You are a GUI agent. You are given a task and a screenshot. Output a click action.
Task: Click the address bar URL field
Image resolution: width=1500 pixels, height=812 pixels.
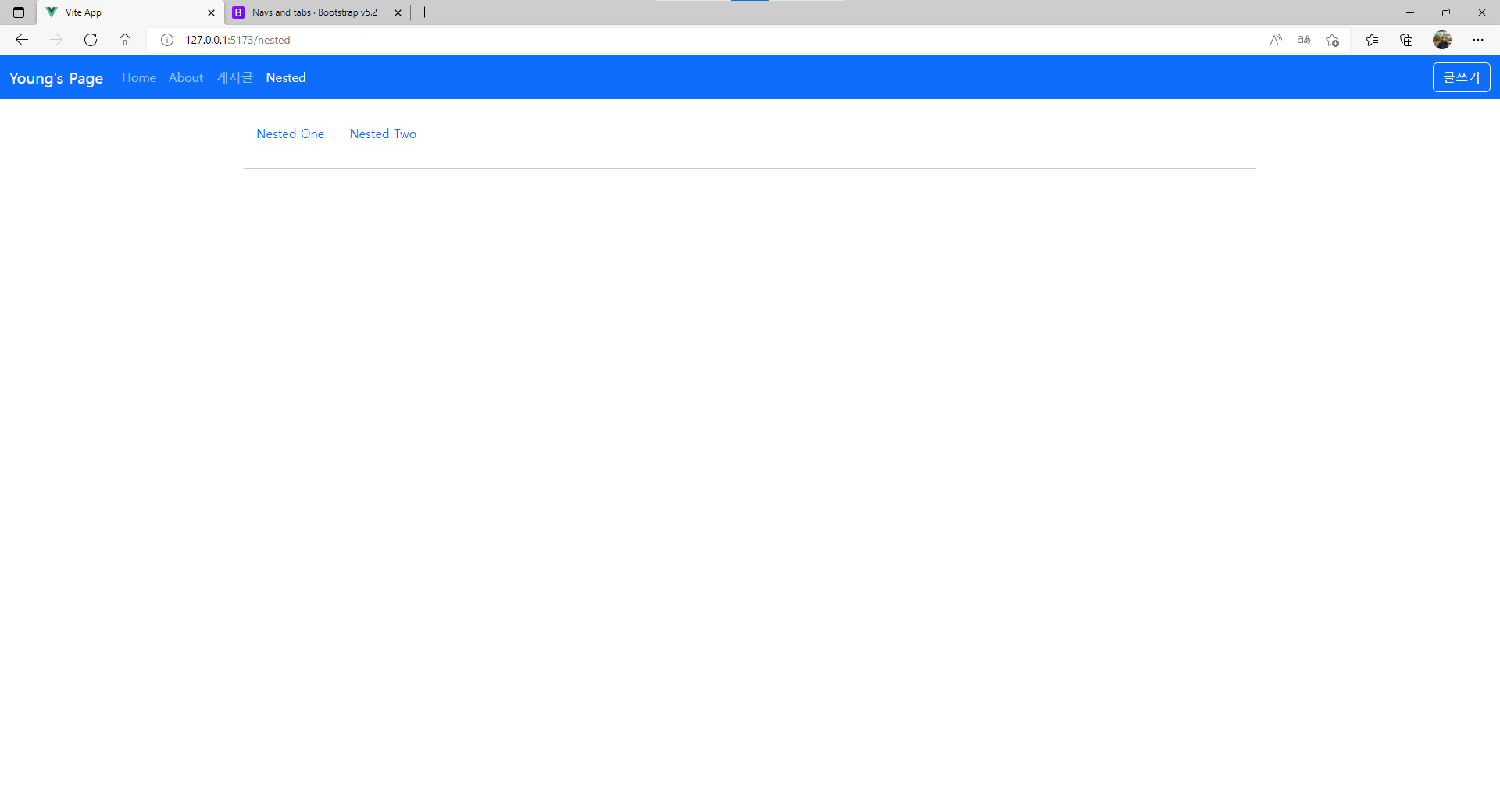click(703, 40)
